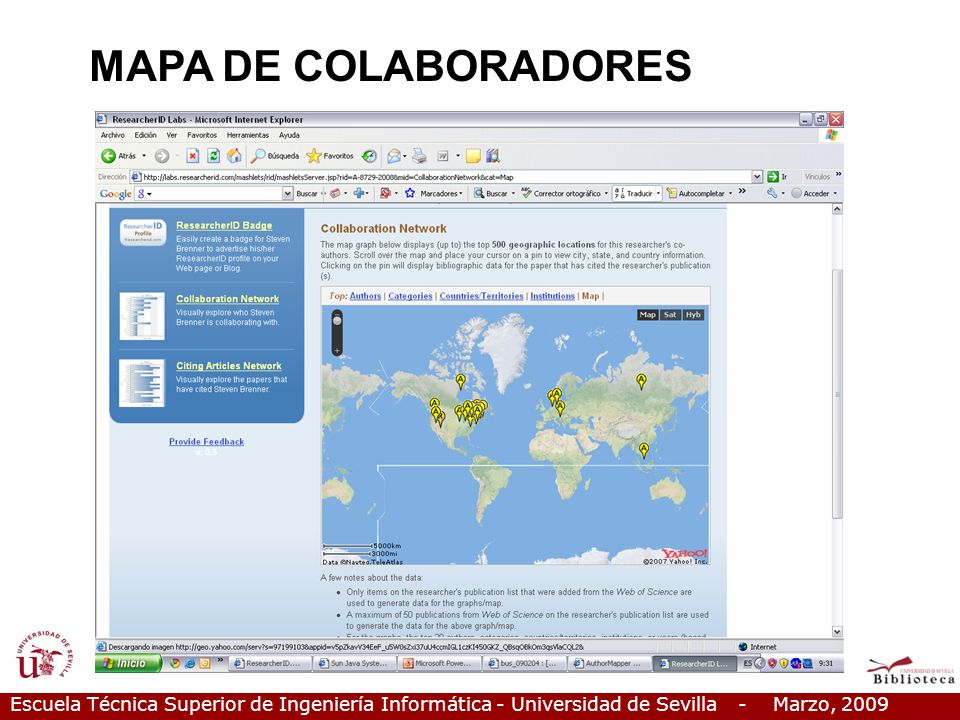Click the Google toolbar wrench settings icon
The image size is (960, 720).
pyautogui.click(x=772, y=193)
